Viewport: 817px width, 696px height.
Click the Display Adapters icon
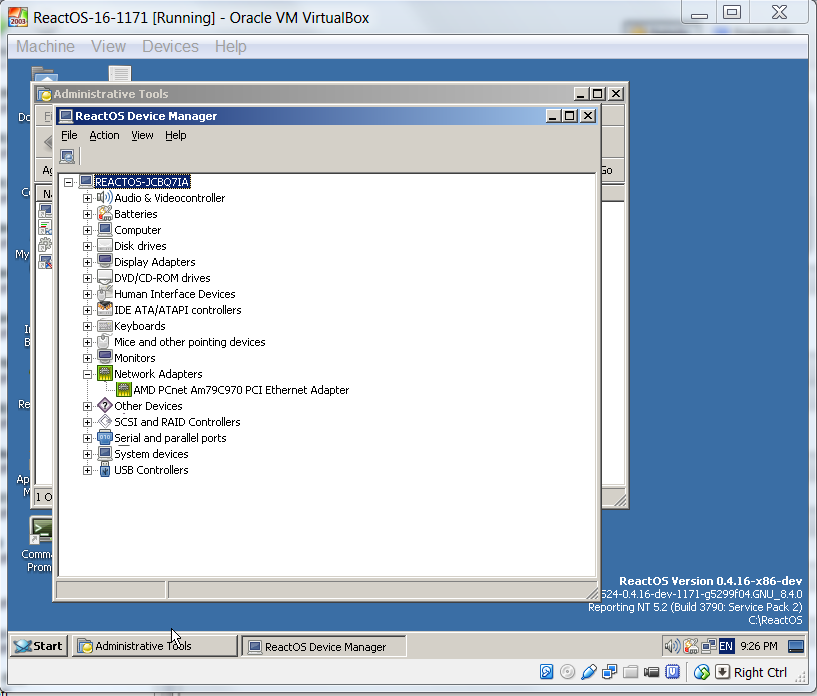click(105, 262)
